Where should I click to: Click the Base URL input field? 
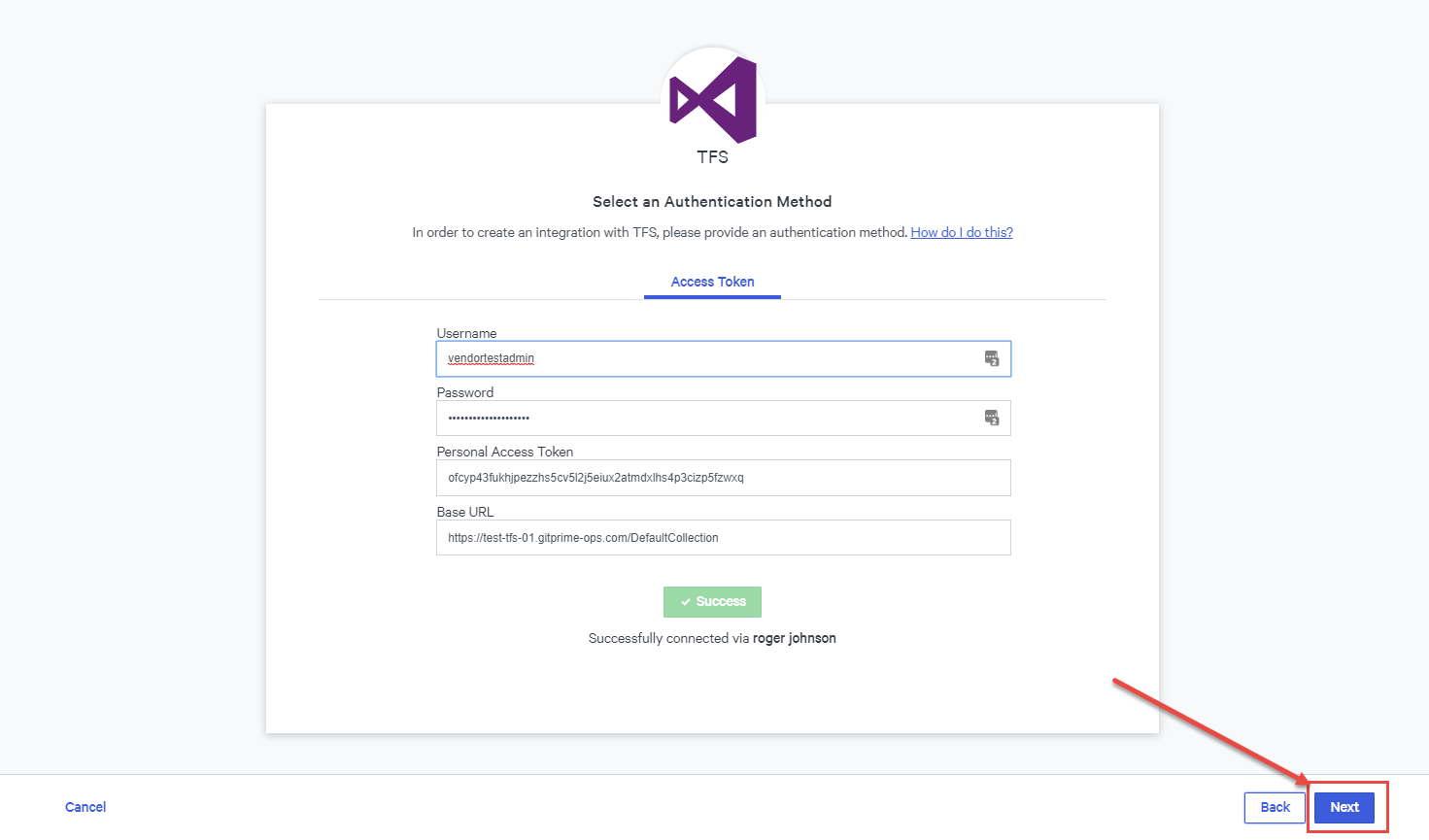pos(724,537)
